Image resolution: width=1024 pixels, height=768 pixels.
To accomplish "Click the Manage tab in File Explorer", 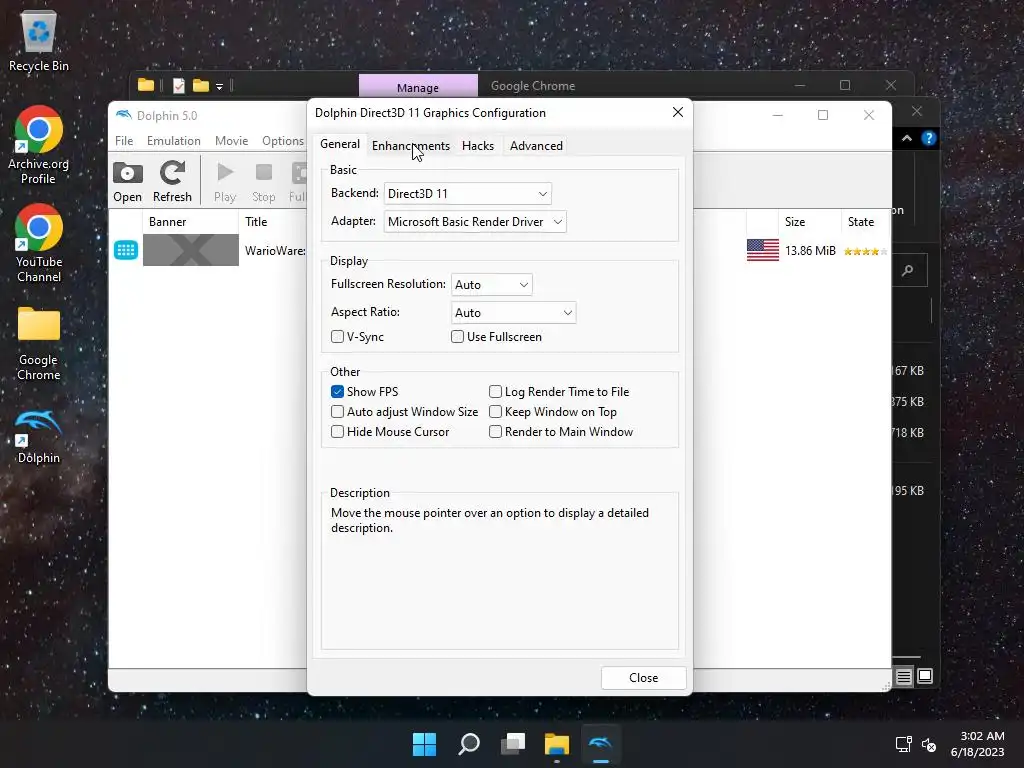I will point(418,87).
